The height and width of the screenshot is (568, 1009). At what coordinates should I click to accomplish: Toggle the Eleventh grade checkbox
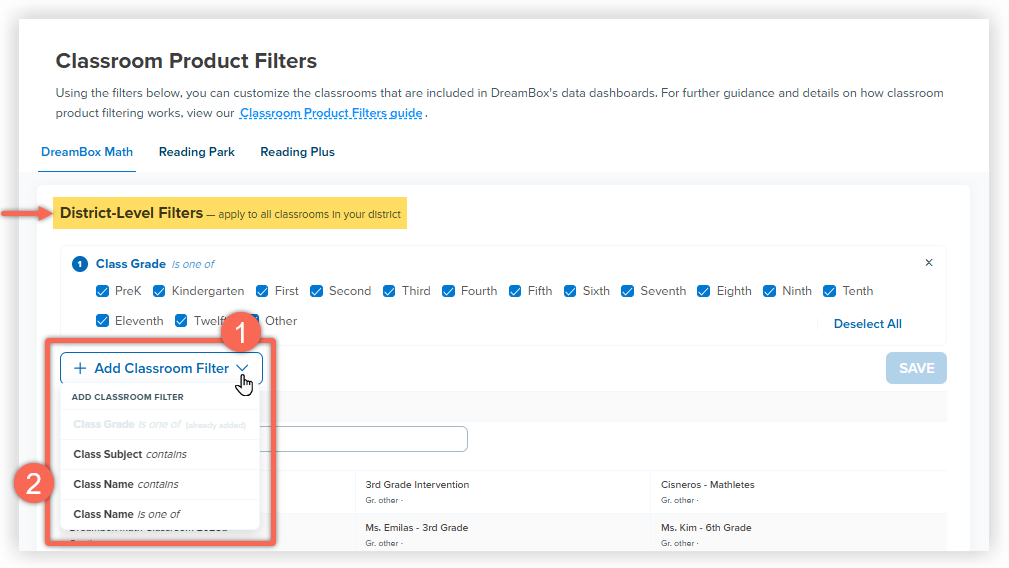click(102, 320)
